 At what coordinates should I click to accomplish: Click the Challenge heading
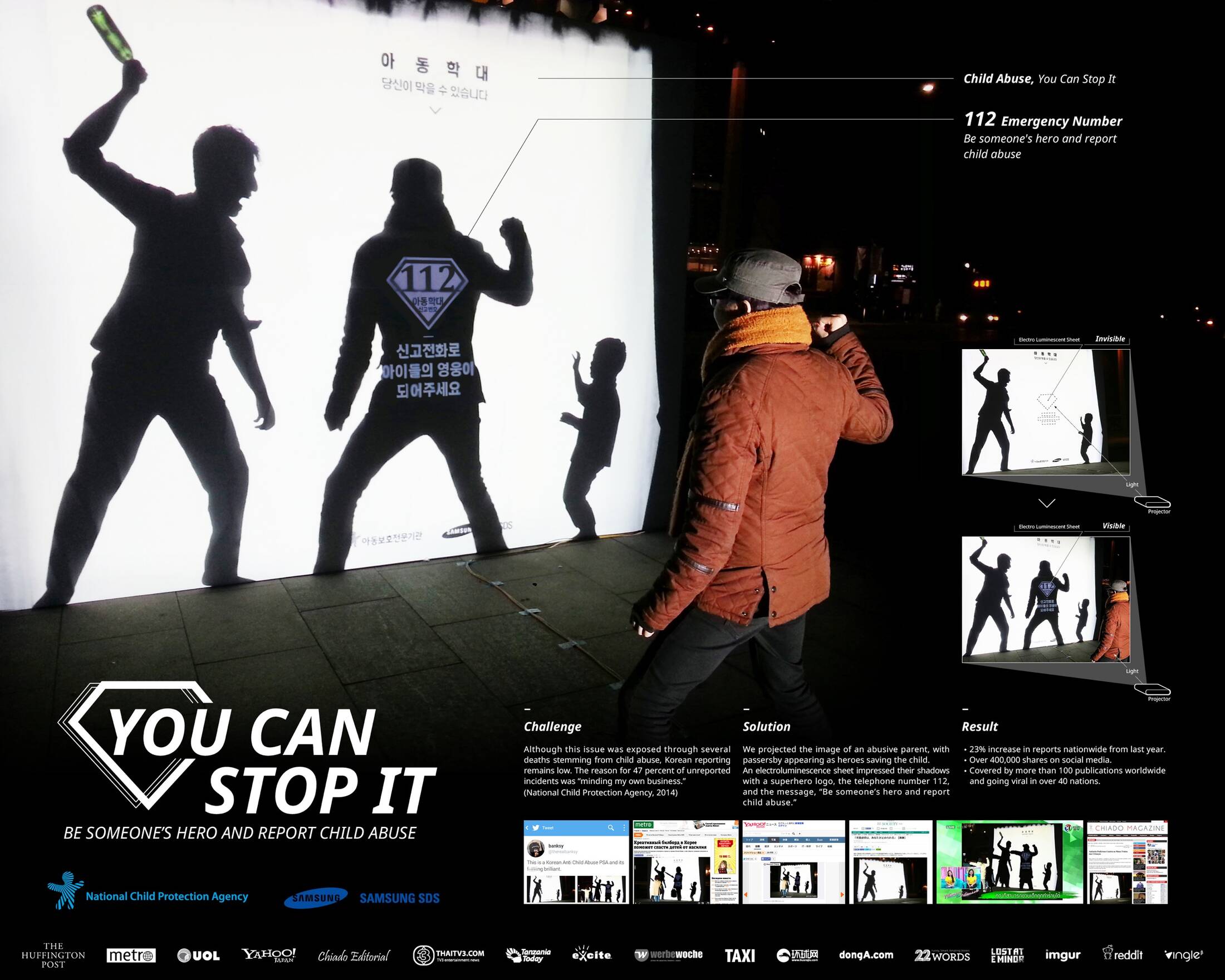pos(552,727)
